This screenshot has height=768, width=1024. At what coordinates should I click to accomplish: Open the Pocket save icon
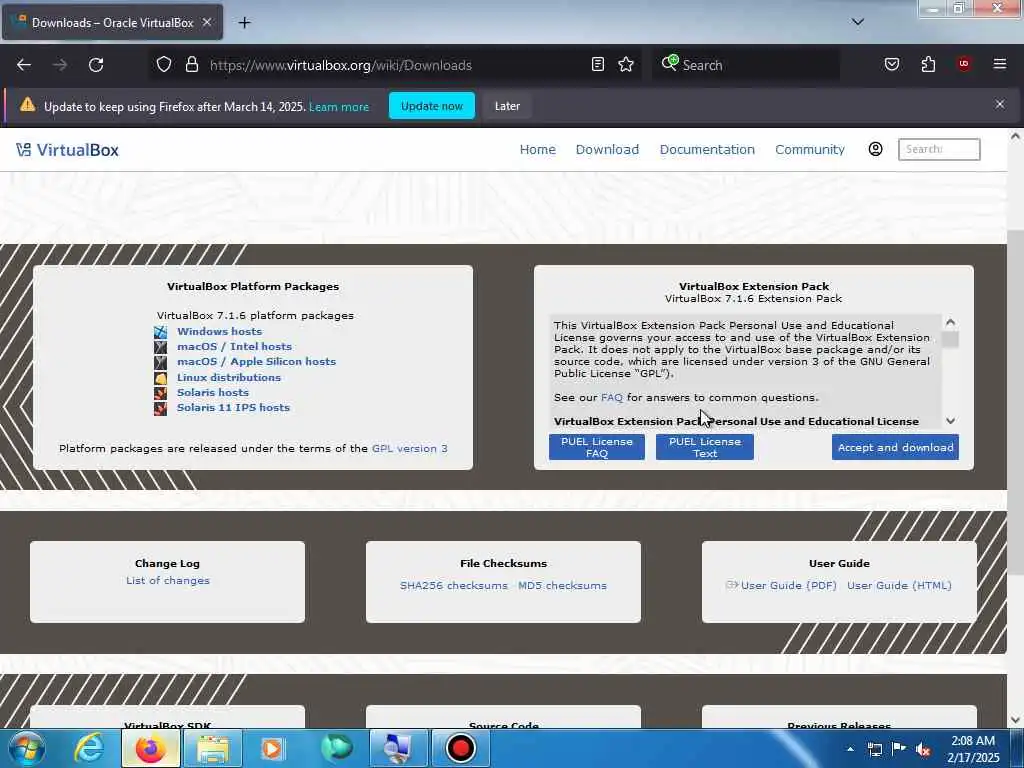coord(892,65)
